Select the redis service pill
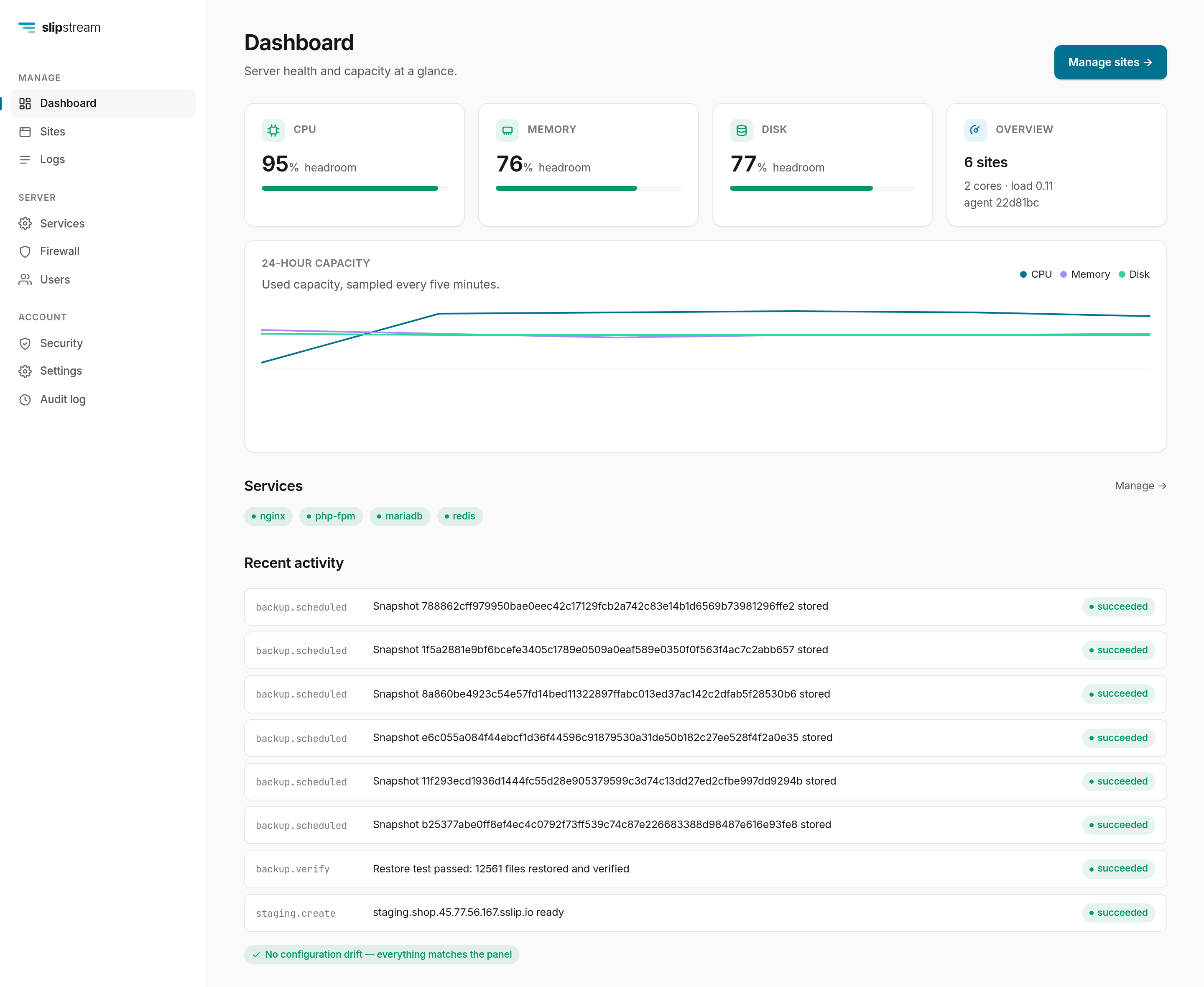The width and height of the screenshot is (1204, 987). pyautogui.click(x=460, y=516)
